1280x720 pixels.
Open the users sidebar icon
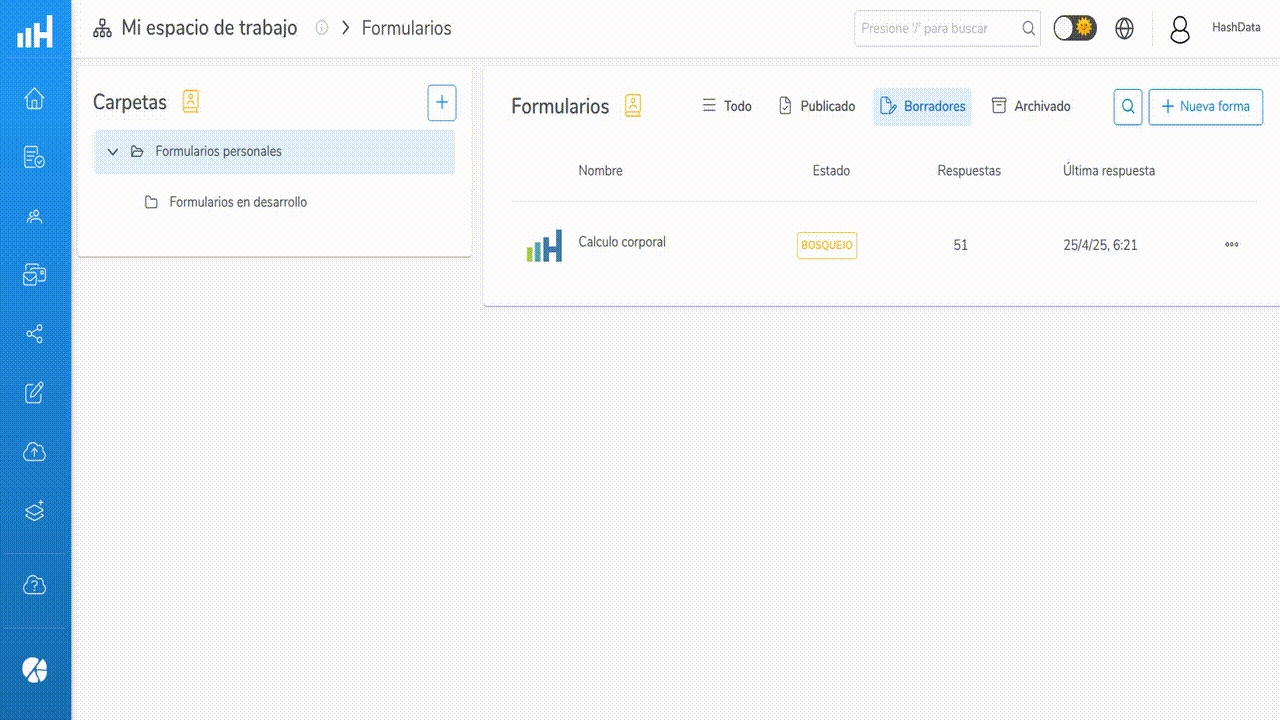[35, 216]
